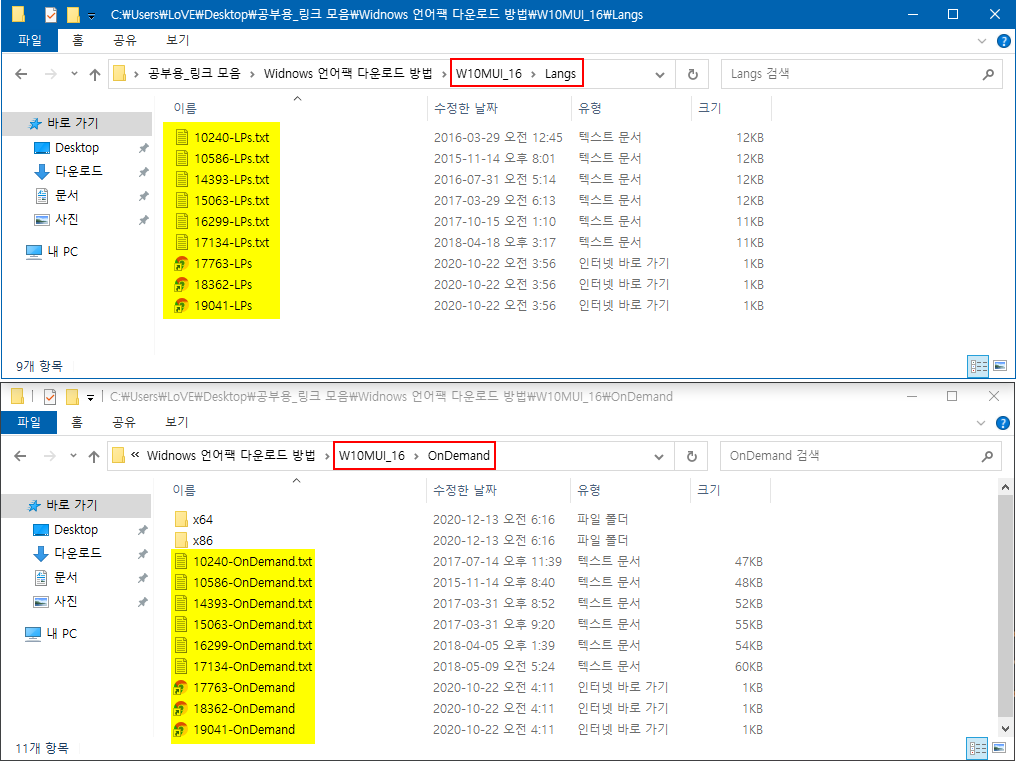Viewport: 1016px width, 761px height.
Task: Open 파일 menu in OnDemand window
Action: click(29, 422)
